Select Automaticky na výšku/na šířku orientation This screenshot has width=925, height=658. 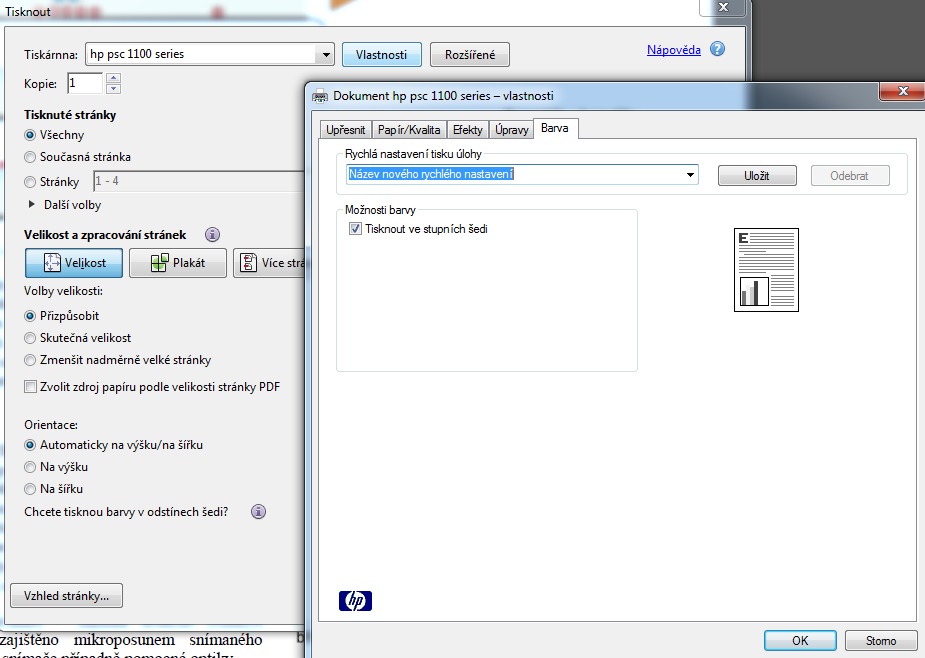point(29,445)
